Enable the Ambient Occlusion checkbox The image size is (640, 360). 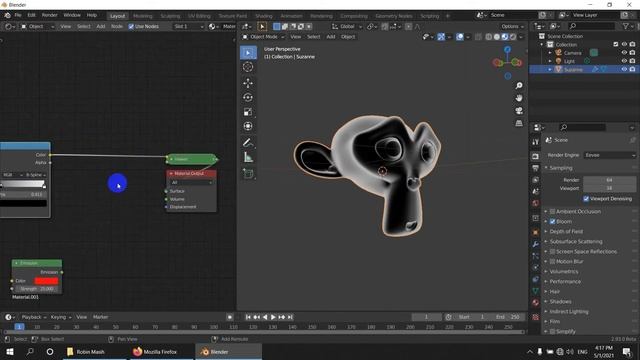[x=552, y=211]
